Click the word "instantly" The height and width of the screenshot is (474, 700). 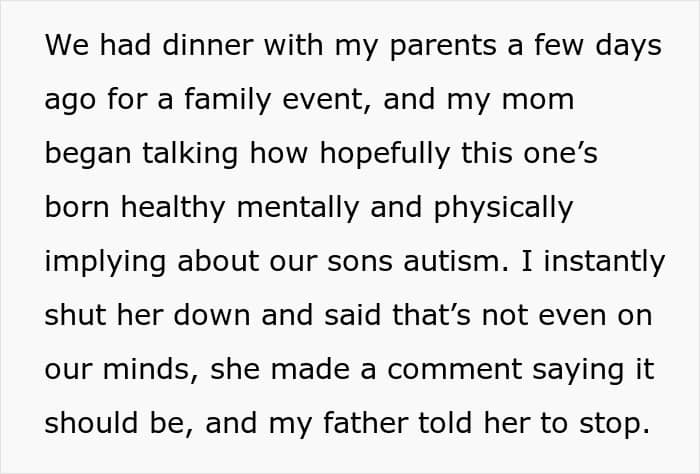(604, 263)
